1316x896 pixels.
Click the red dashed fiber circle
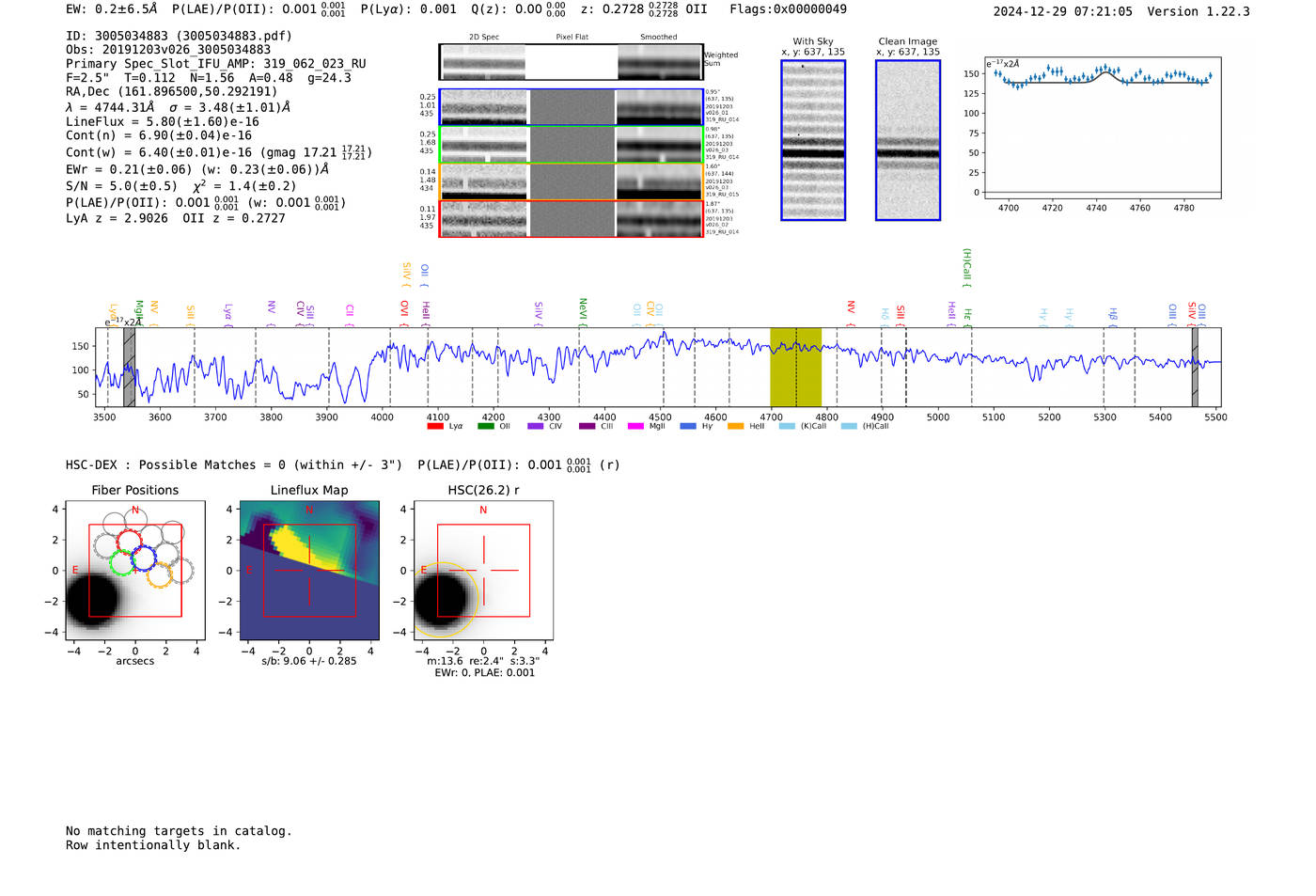(x=129, y=542)
